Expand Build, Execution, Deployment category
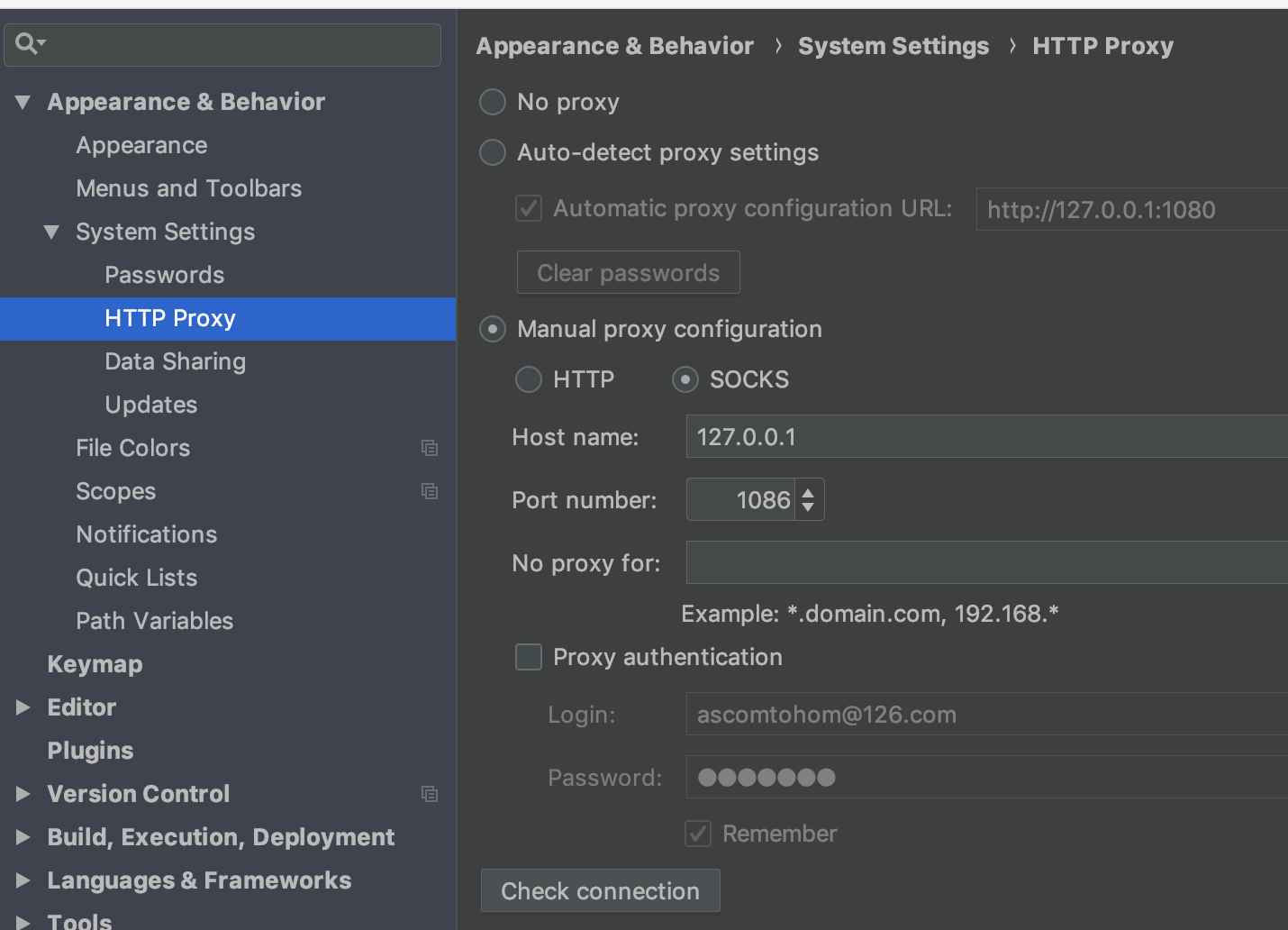Screen dimensions: 1288x930 [x=23, y=837]
